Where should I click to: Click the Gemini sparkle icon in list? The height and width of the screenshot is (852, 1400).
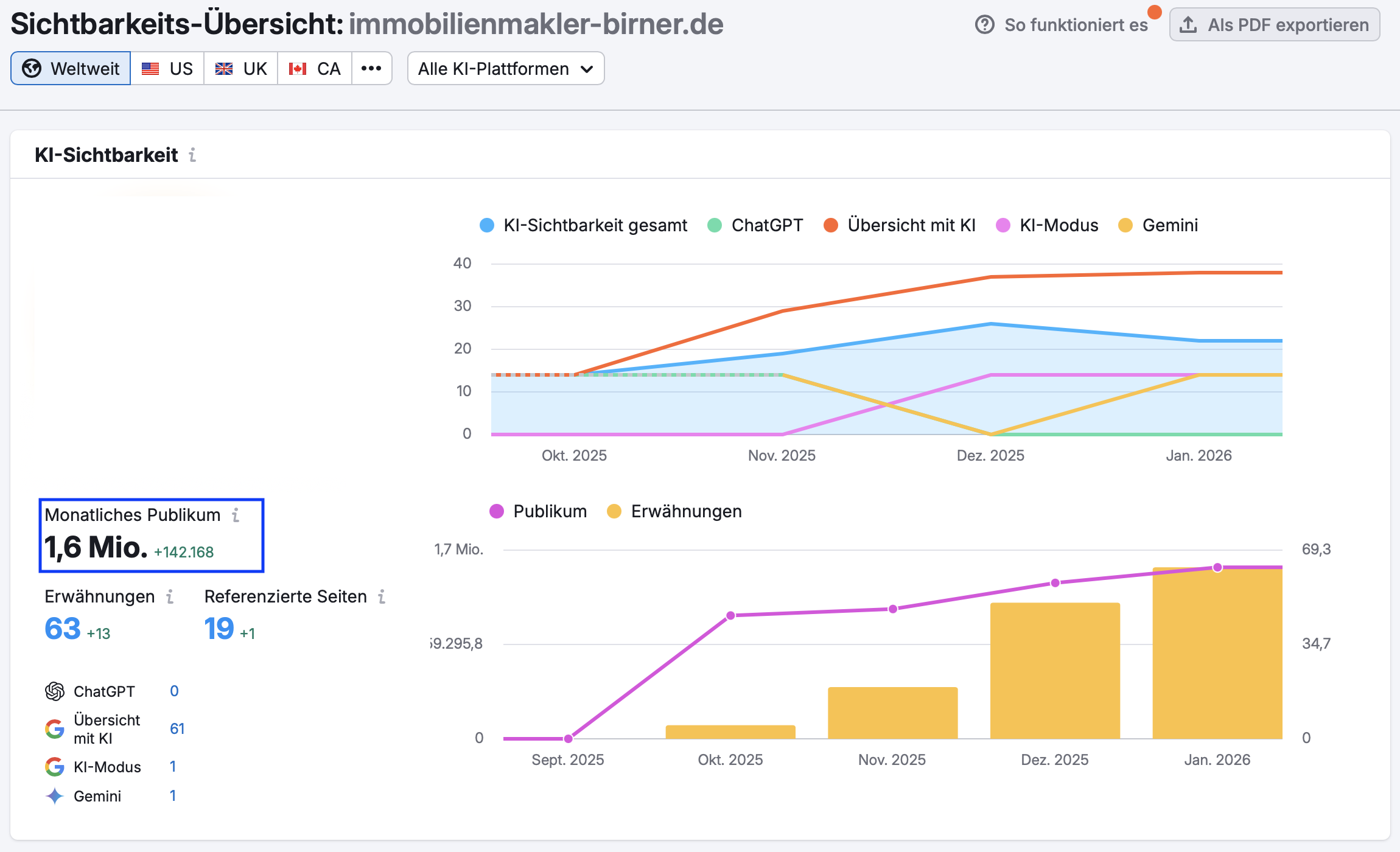click(x=55, y=796)
